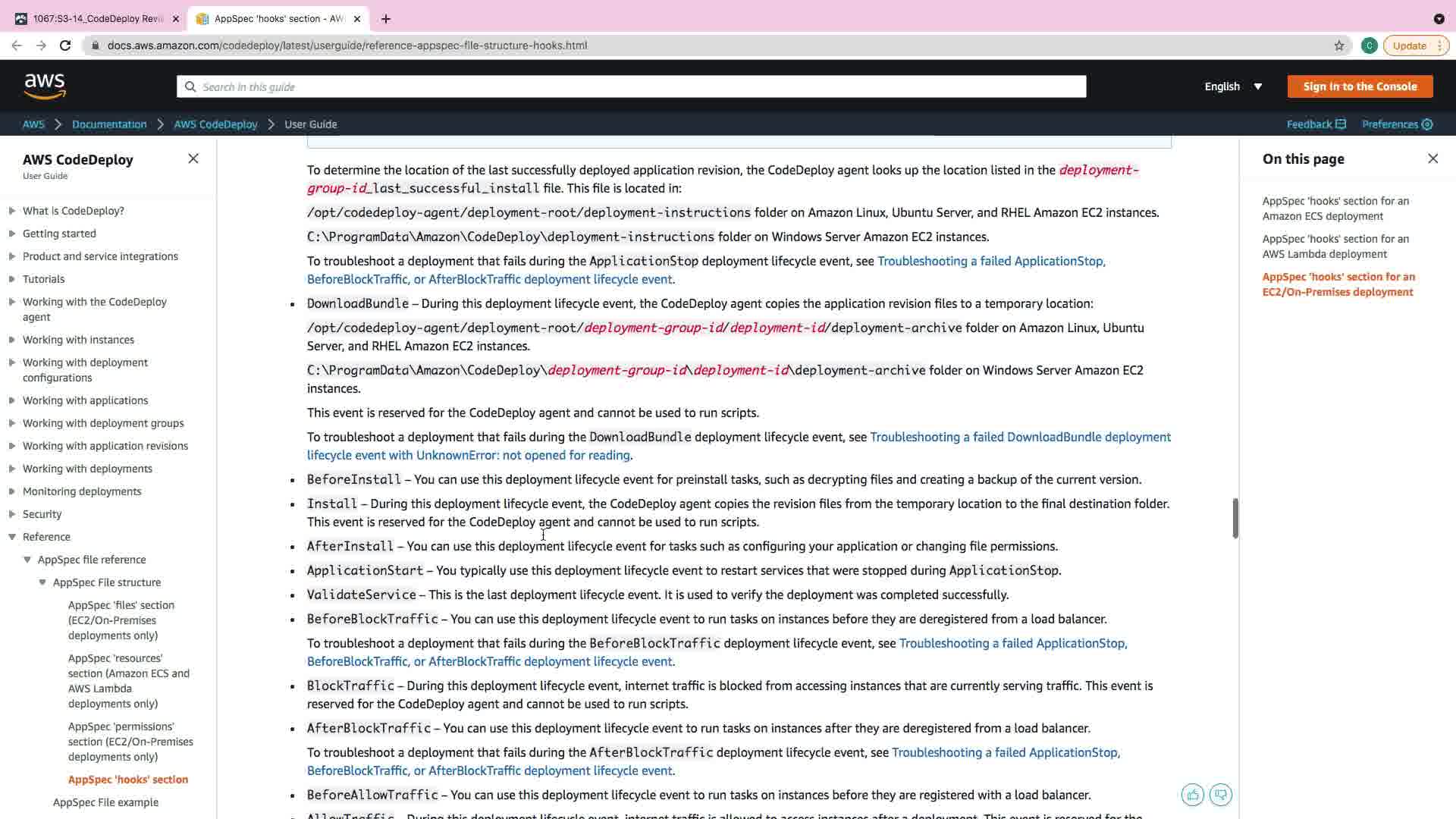Click the thumbs down feedback icon
The height and width of the screenshot is (819, 1456).
(1220, 795)
